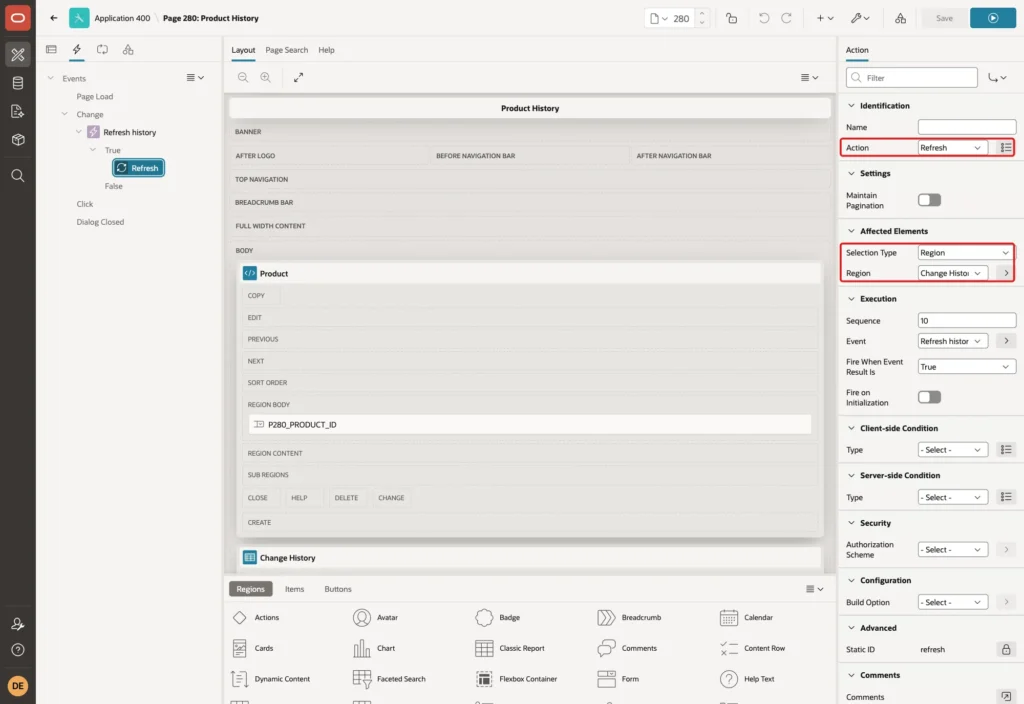Image resolution: width=1024 pixels, height=704 pixels.
Task: Open the Team Development sidebar icon
Action: (18, 111)
